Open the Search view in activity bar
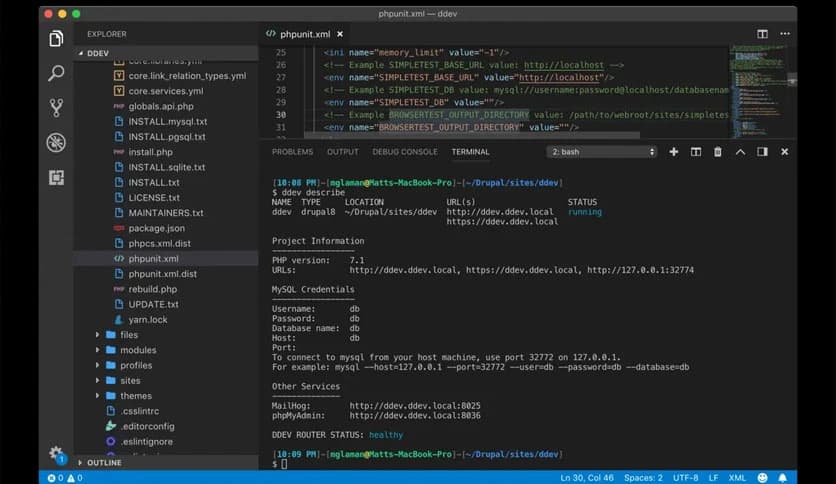Screen dimensions: 836x484 [x=56, y=73]
